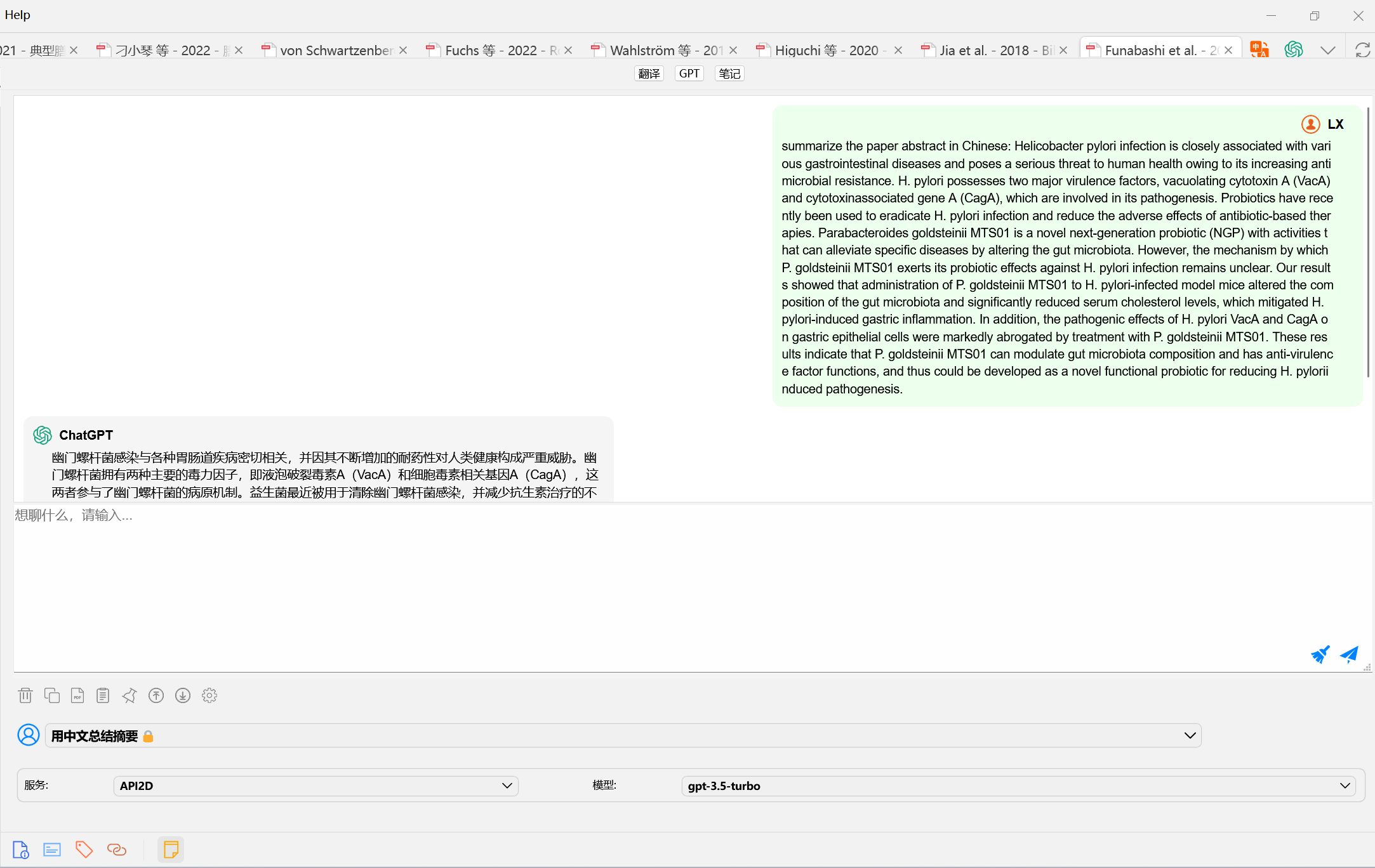
Task: Toggle the translate icon in the tab bar
Action: (x=1259, y=49)
